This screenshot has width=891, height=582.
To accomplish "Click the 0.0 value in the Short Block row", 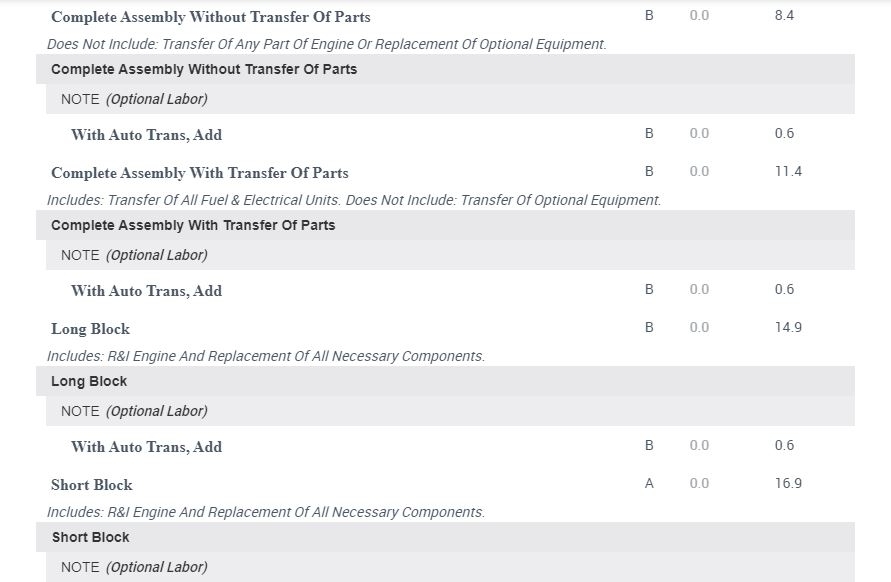I will tap(699, 484).
